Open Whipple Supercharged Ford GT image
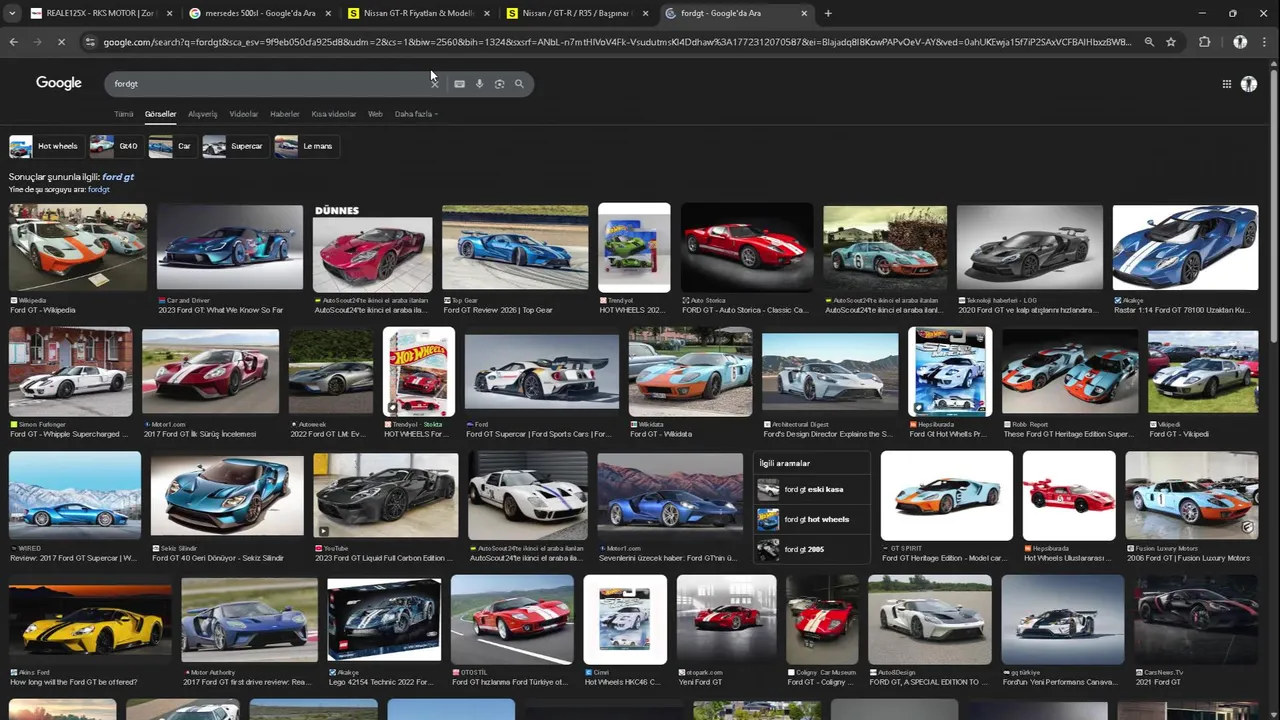 tap(70, 371)
